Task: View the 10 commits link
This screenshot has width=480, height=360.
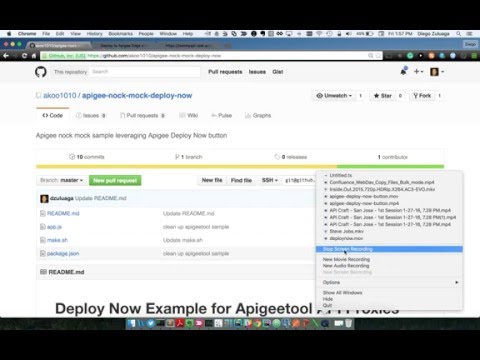Action: click(x=87, y=157)
